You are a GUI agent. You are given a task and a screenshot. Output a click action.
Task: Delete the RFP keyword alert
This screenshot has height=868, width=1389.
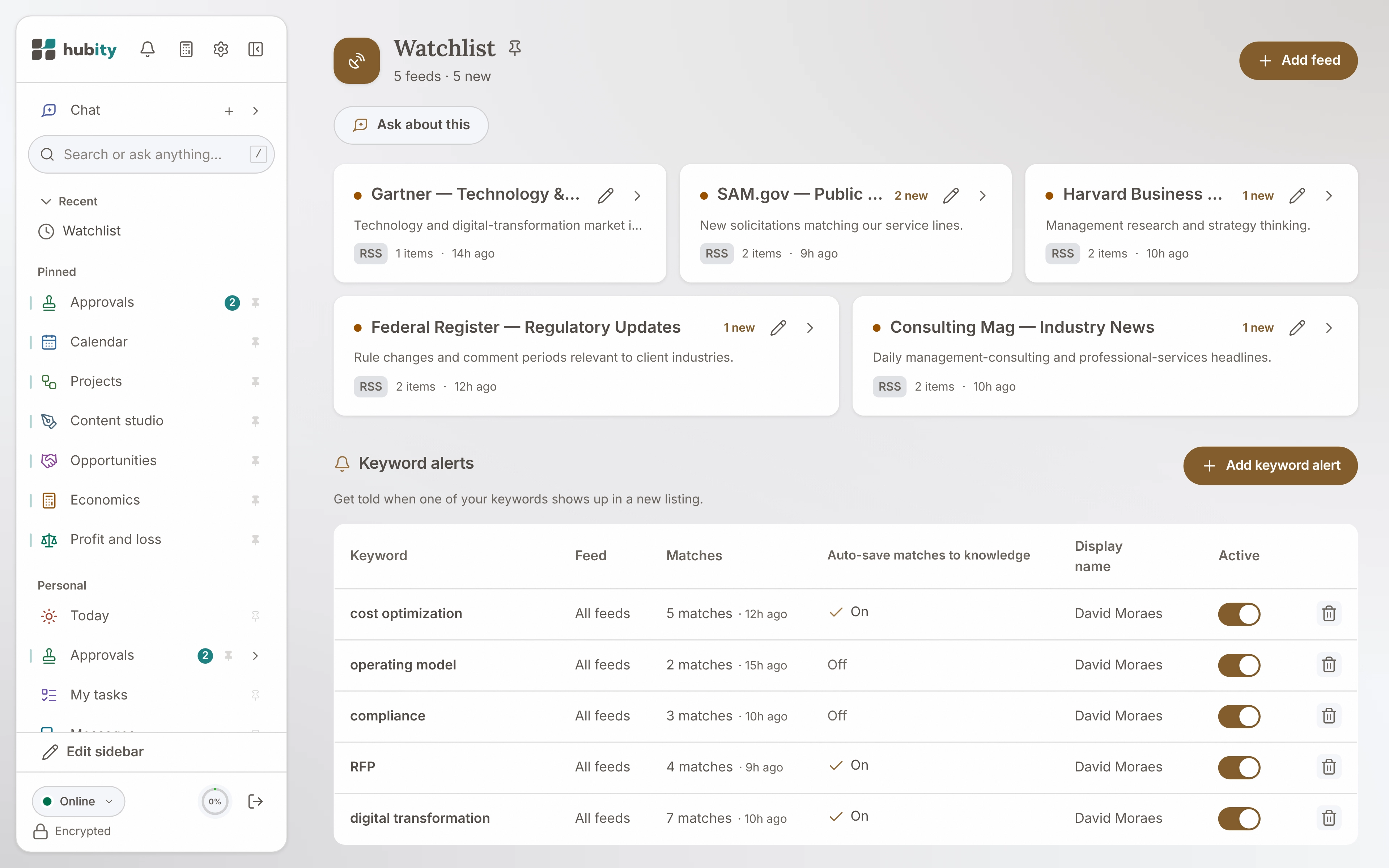[1329, 767]
